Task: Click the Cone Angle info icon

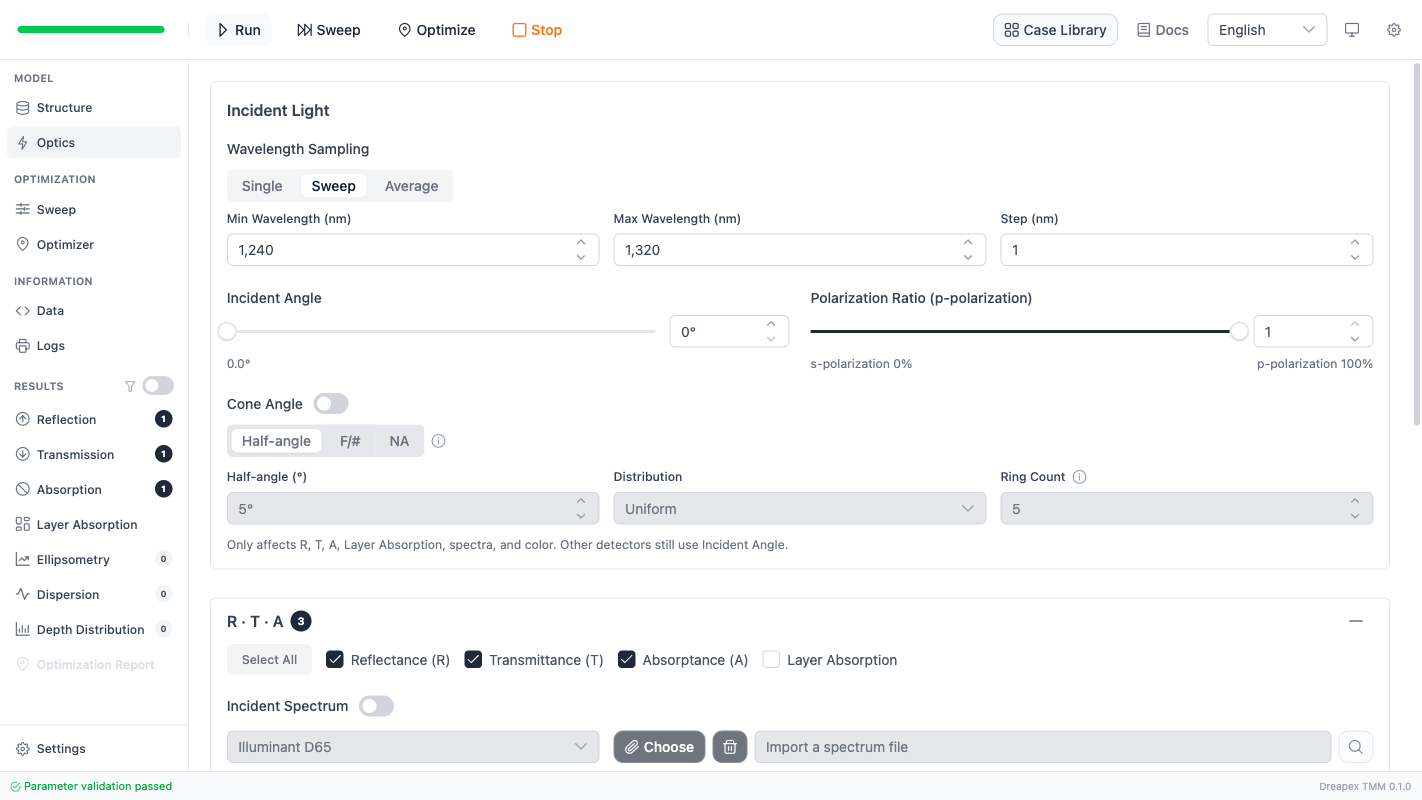Action: click(x=438, y=441)
